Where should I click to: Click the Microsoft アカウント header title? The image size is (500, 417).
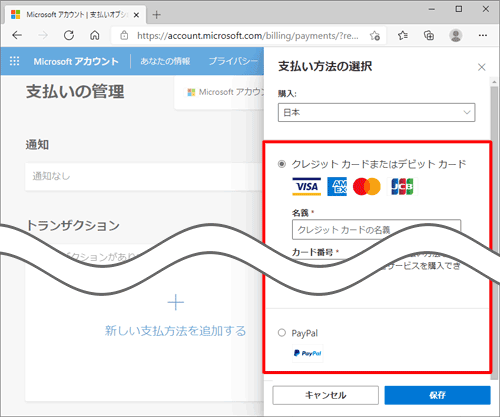point(76,61)
